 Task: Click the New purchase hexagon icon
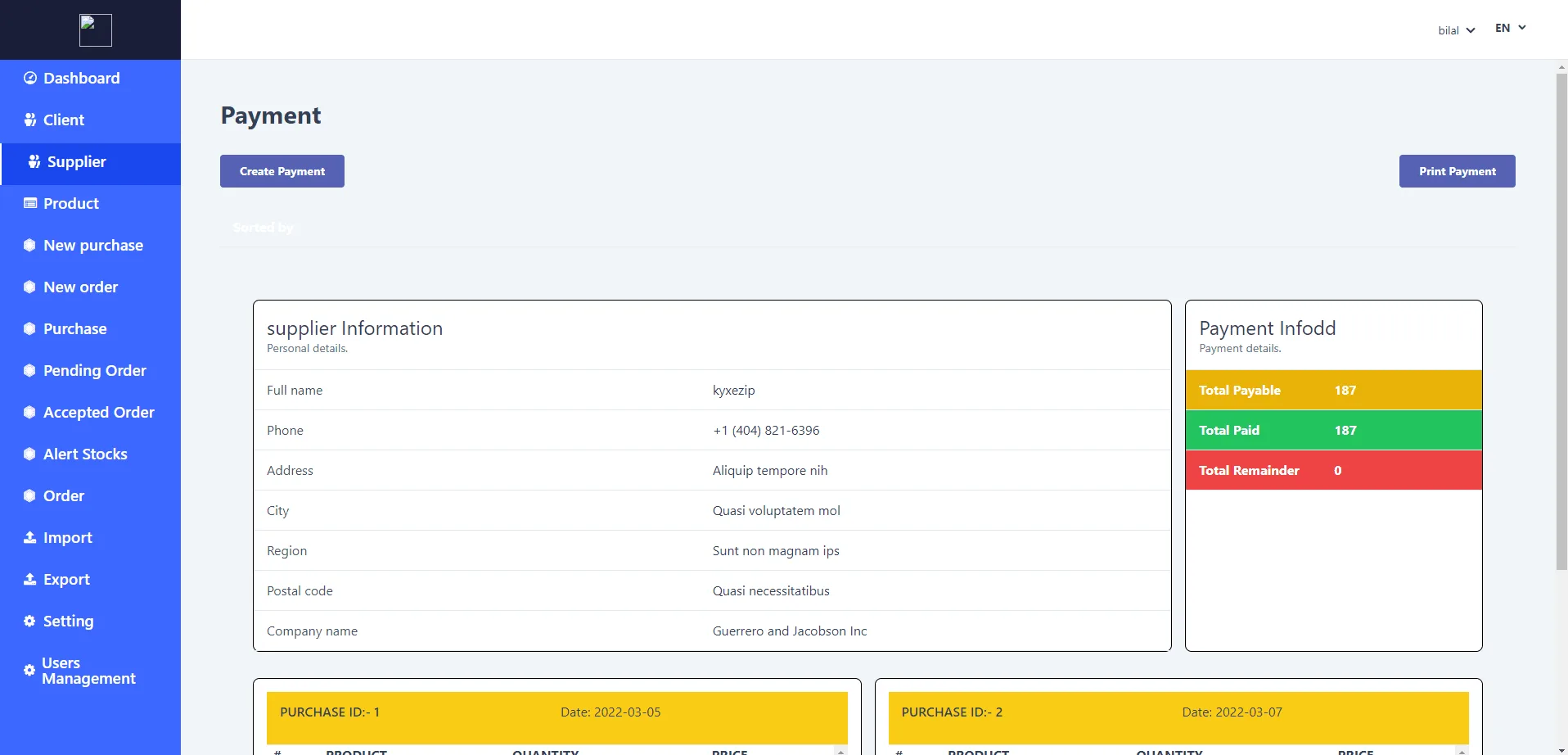pos(30,246)
